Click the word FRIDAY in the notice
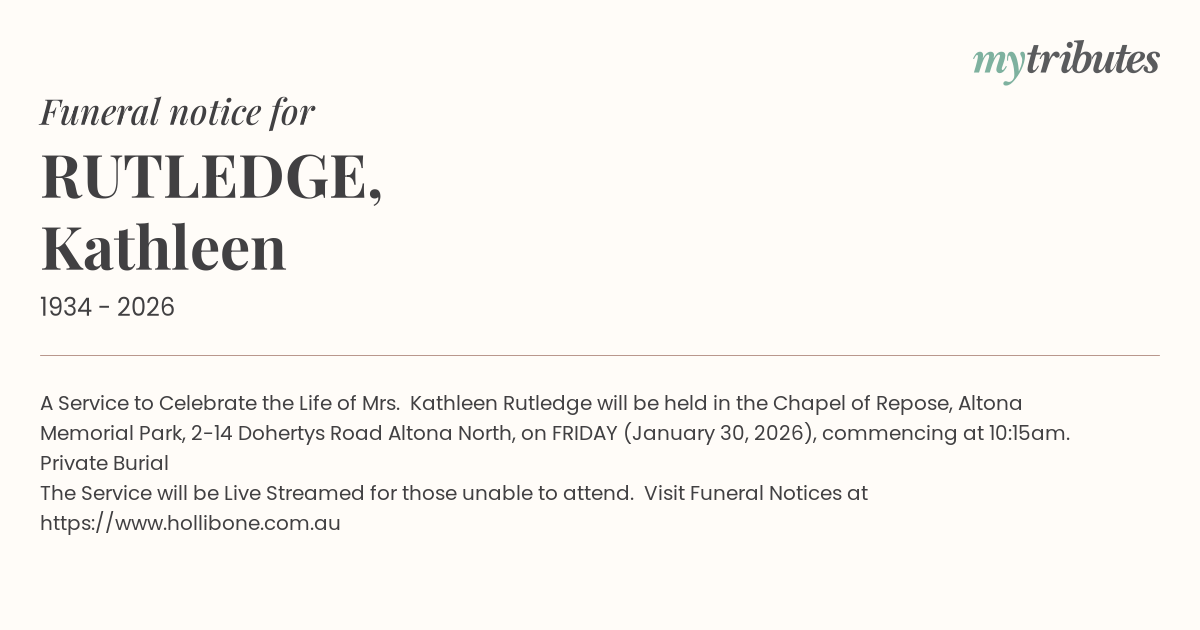This screenshot has height=630, width=1200. pyautogui.click(x=588, y=433)
